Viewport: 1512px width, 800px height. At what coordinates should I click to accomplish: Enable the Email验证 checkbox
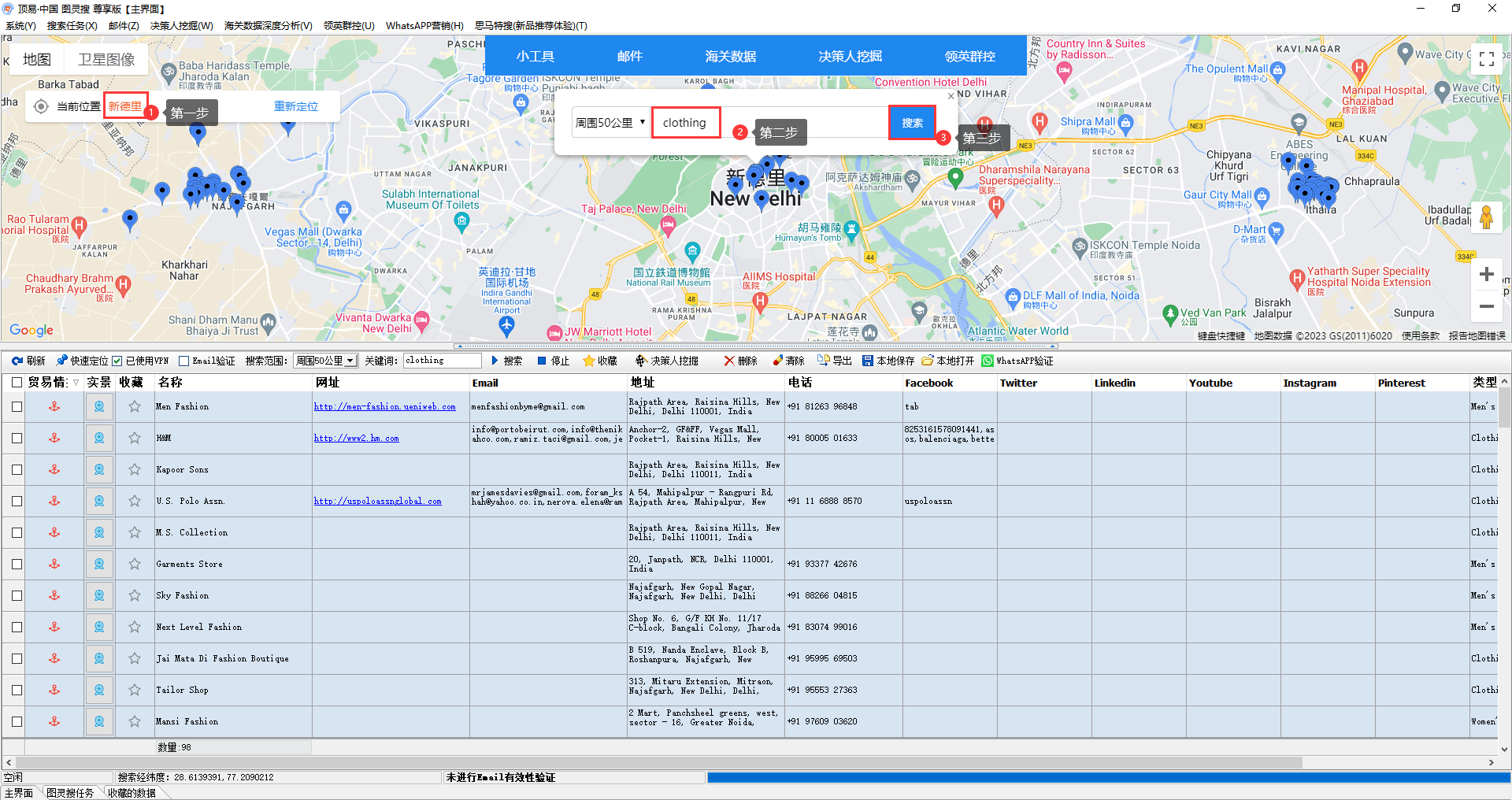pyautogui.click(x=184, y=361)
